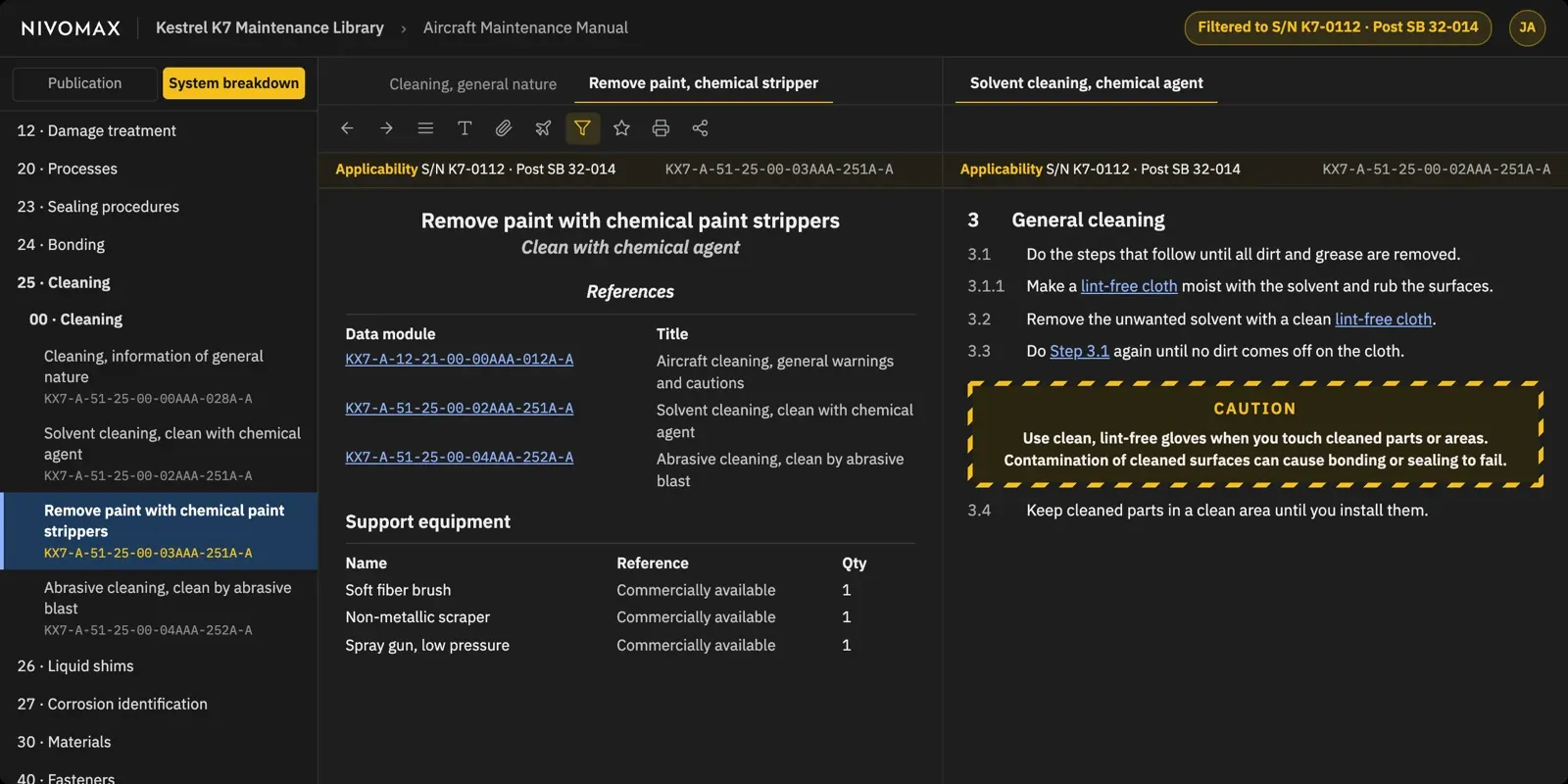Follow reference link KX7-A-12-21-00-00AAA-012A-A
Image resolution: width=1568 pixels, height=784 pixels.
(460, 360)
